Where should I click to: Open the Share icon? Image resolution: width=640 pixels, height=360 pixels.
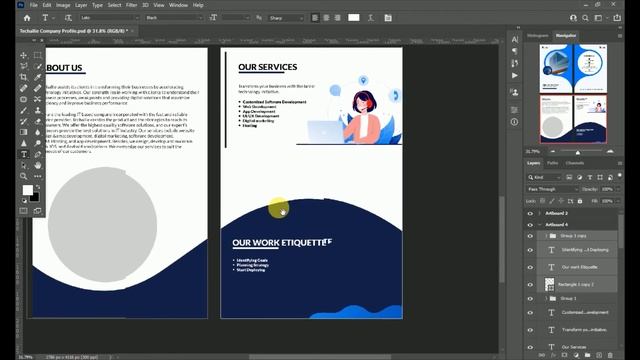[x=617, y=18]
